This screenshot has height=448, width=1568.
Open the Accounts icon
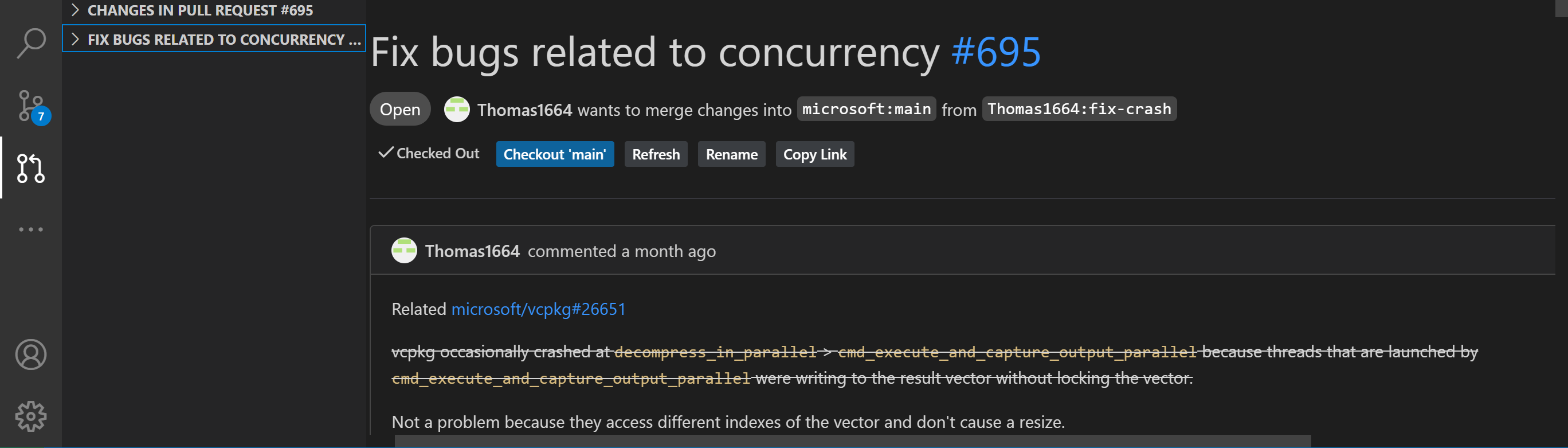click(x=30, y=354)
